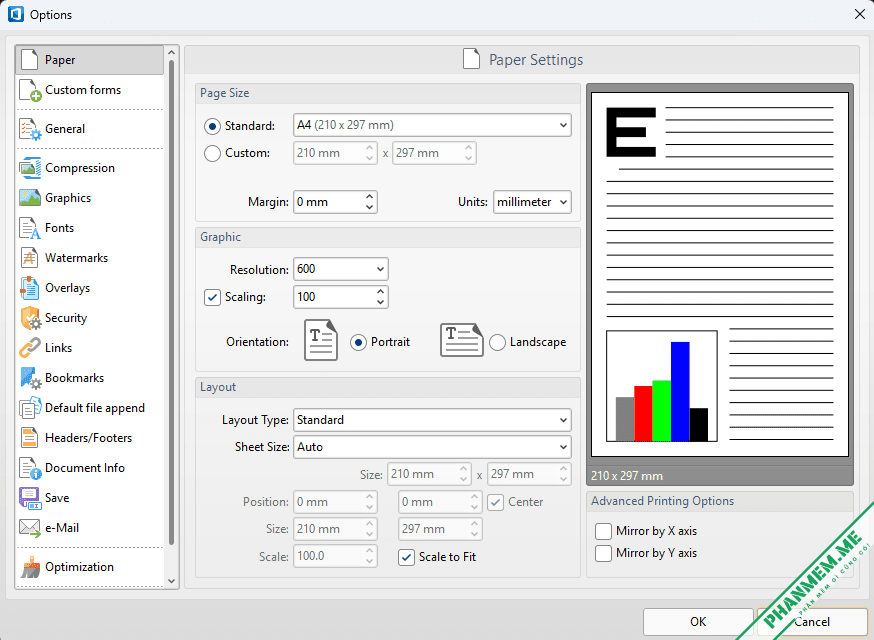Click the Cancel button

point(812,622)
